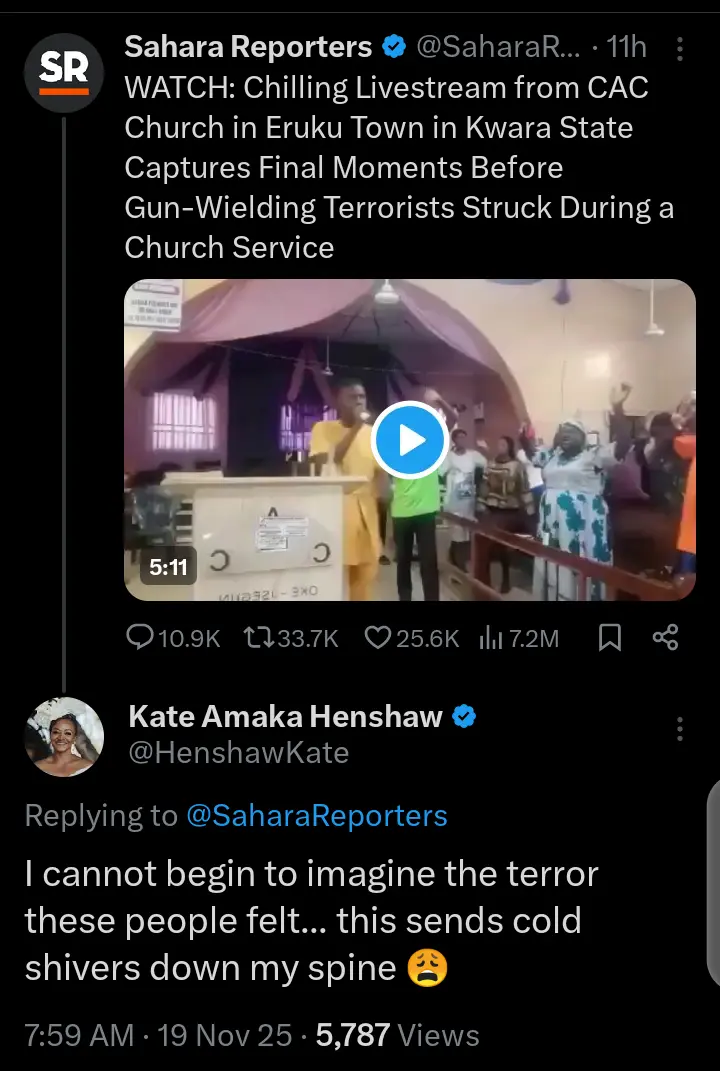Like the Sahara Reporters tweet
Viewport: 720px width, 1071px height.
pos(376,638)
